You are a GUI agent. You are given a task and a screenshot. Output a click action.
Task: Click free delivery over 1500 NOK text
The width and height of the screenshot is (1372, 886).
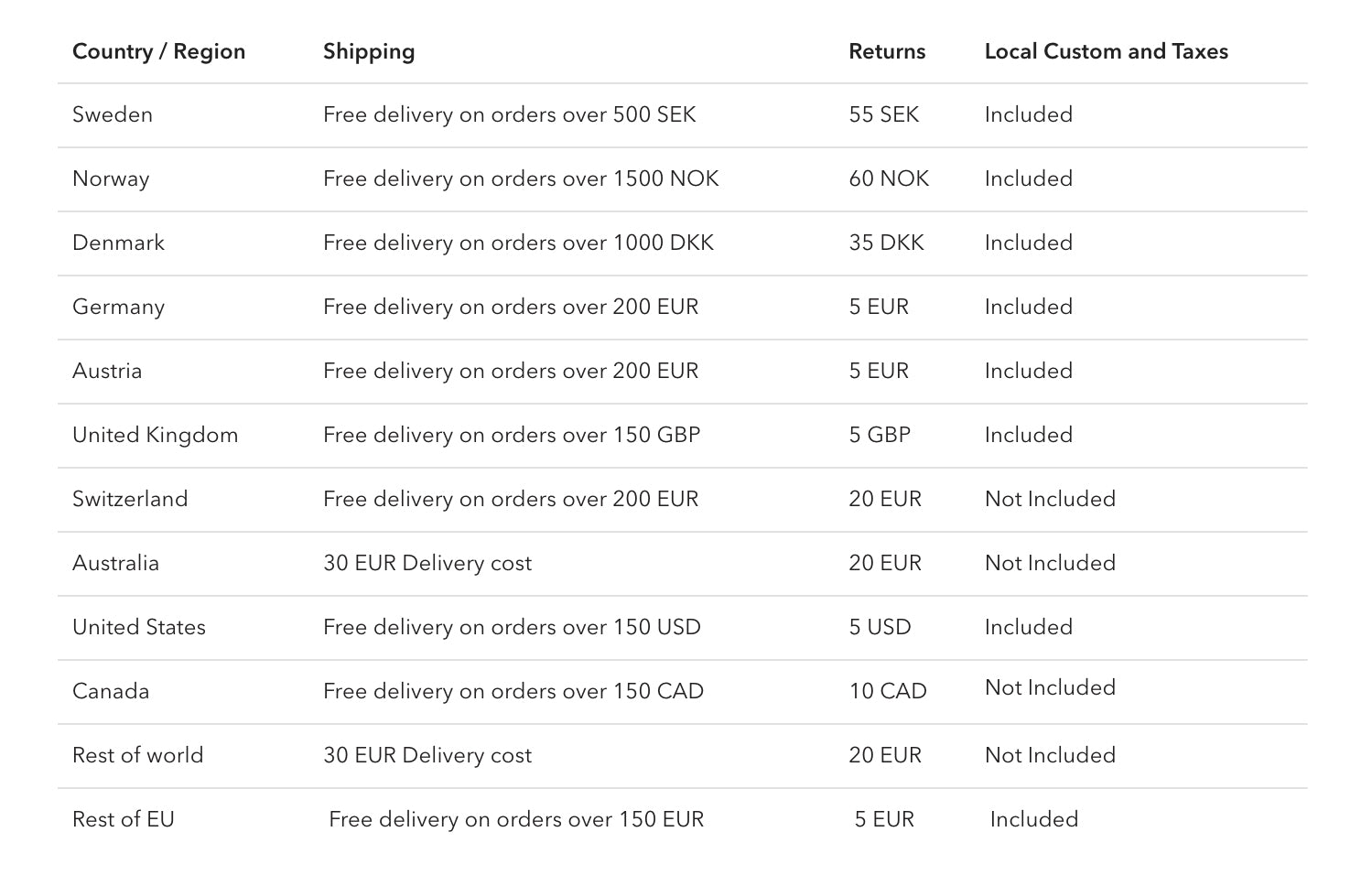coord(521,178)
